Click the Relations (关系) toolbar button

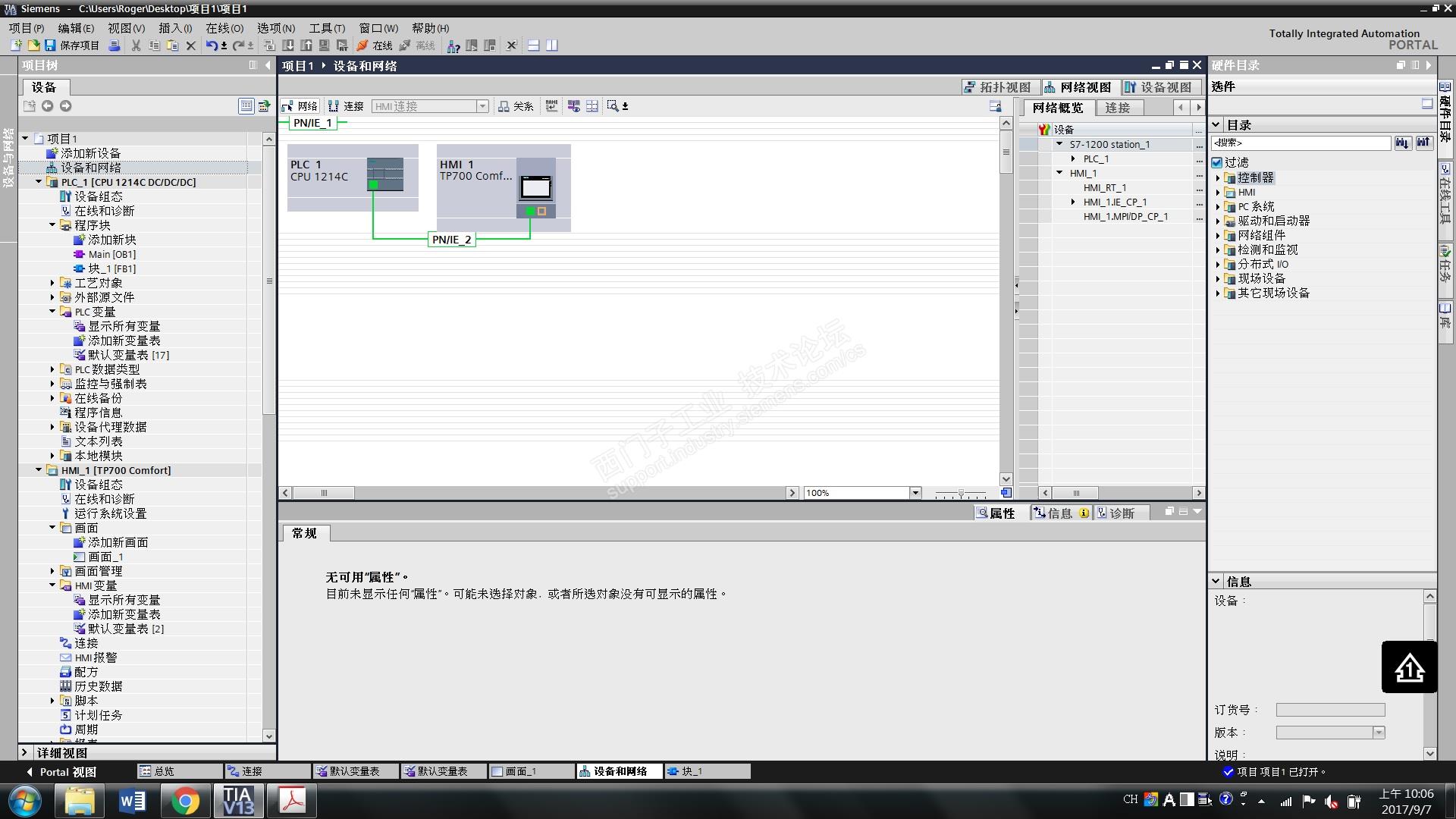(x=516, y=106)
